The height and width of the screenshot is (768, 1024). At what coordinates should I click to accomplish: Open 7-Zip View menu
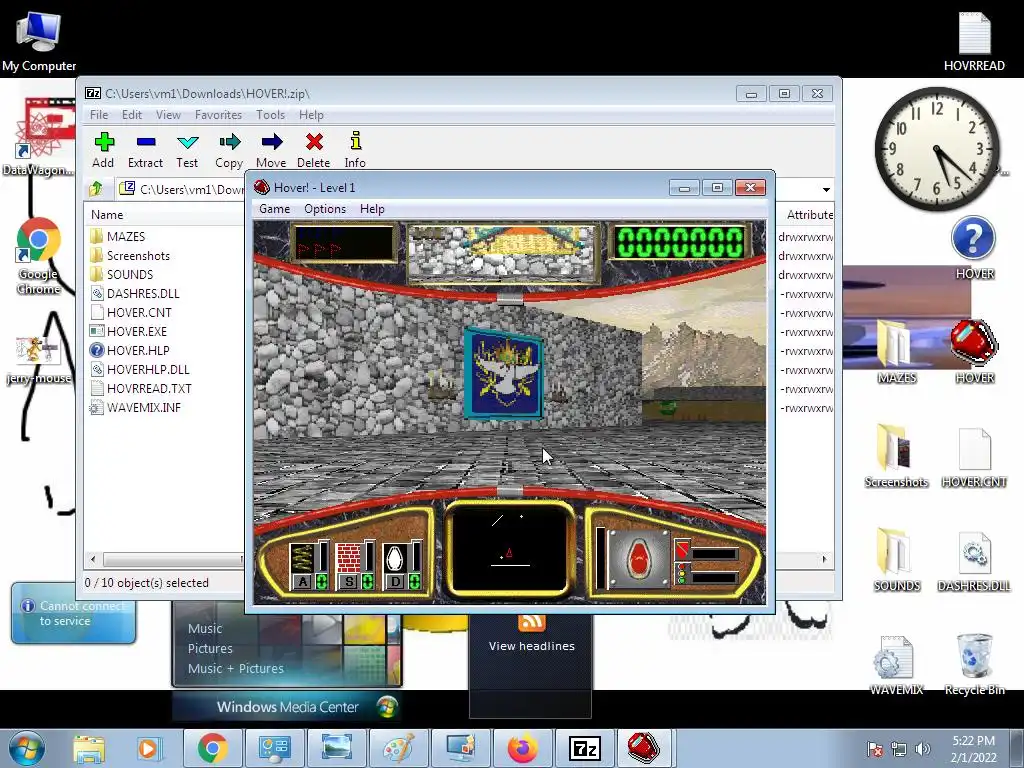point(168,115)
